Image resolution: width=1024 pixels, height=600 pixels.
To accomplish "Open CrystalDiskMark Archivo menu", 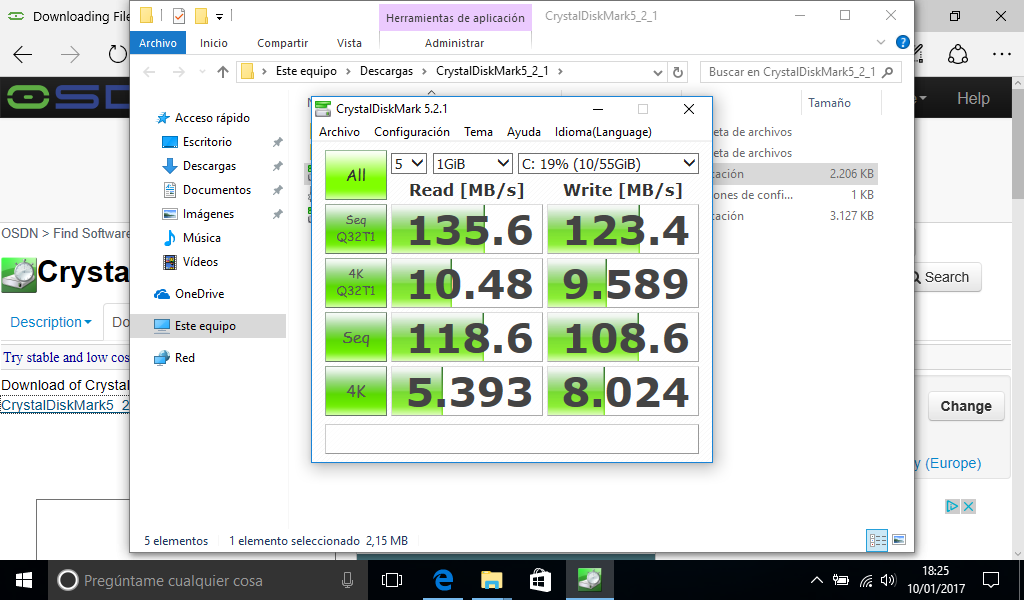I will [x=340, y=132].
